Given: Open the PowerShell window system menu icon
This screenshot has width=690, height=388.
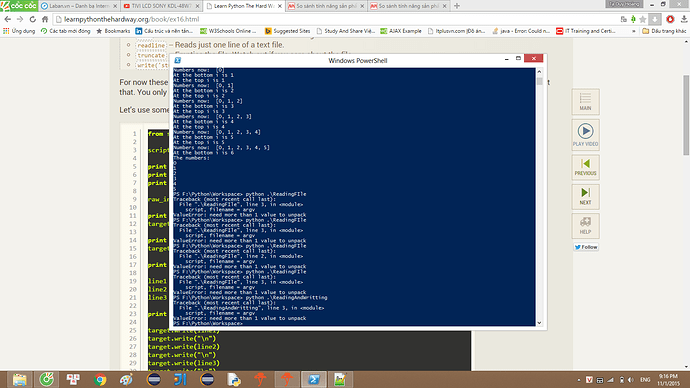Looking at the screenshot, I should (x=178, y=60).
